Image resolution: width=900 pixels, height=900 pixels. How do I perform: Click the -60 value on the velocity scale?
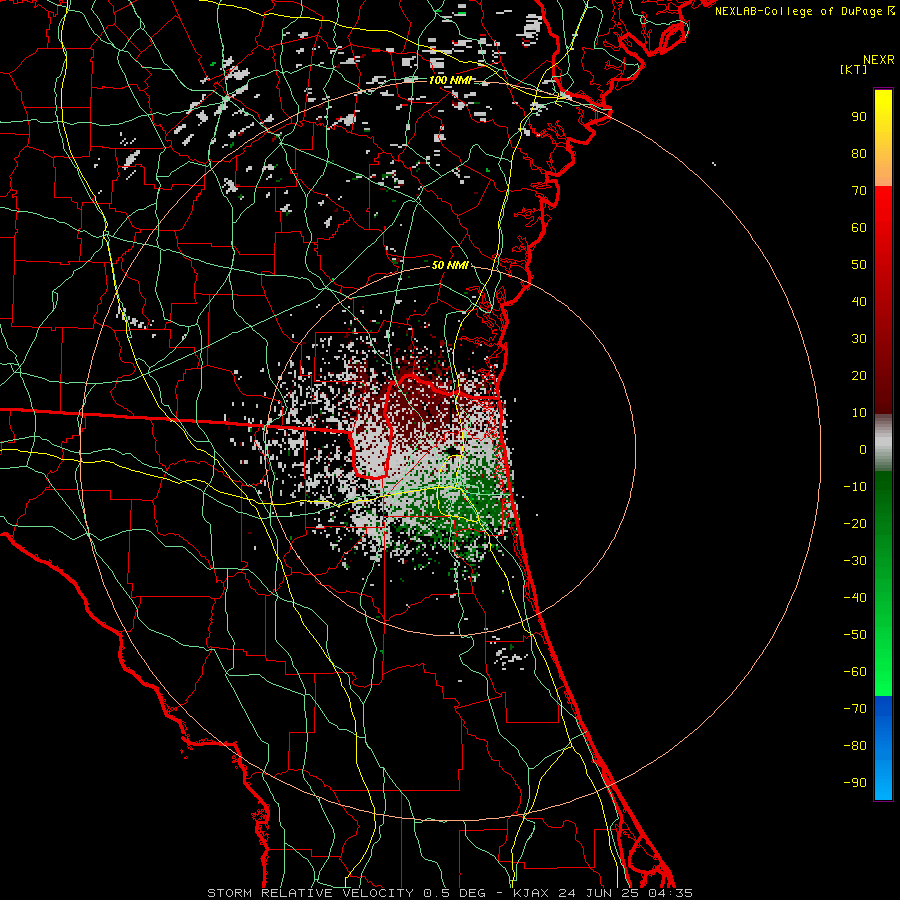click(855, 672)
